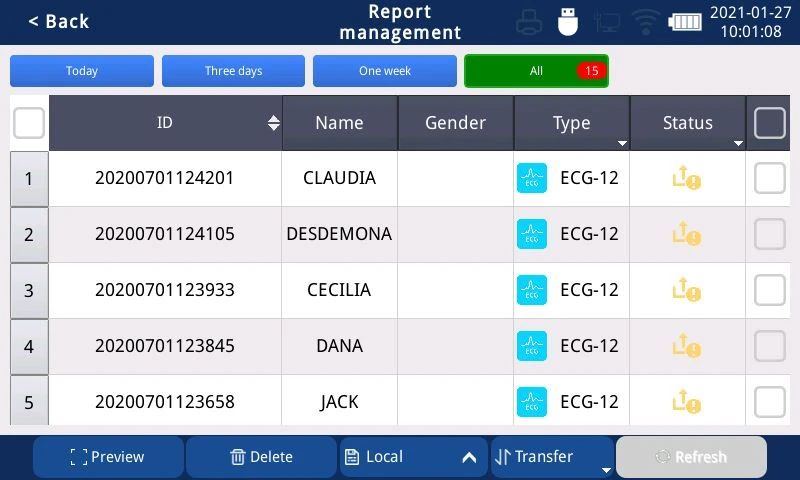The height and width of the screenshot is (480, 800).
Task: Click the ECG icon in JACK's row
Action: point(532,402)
